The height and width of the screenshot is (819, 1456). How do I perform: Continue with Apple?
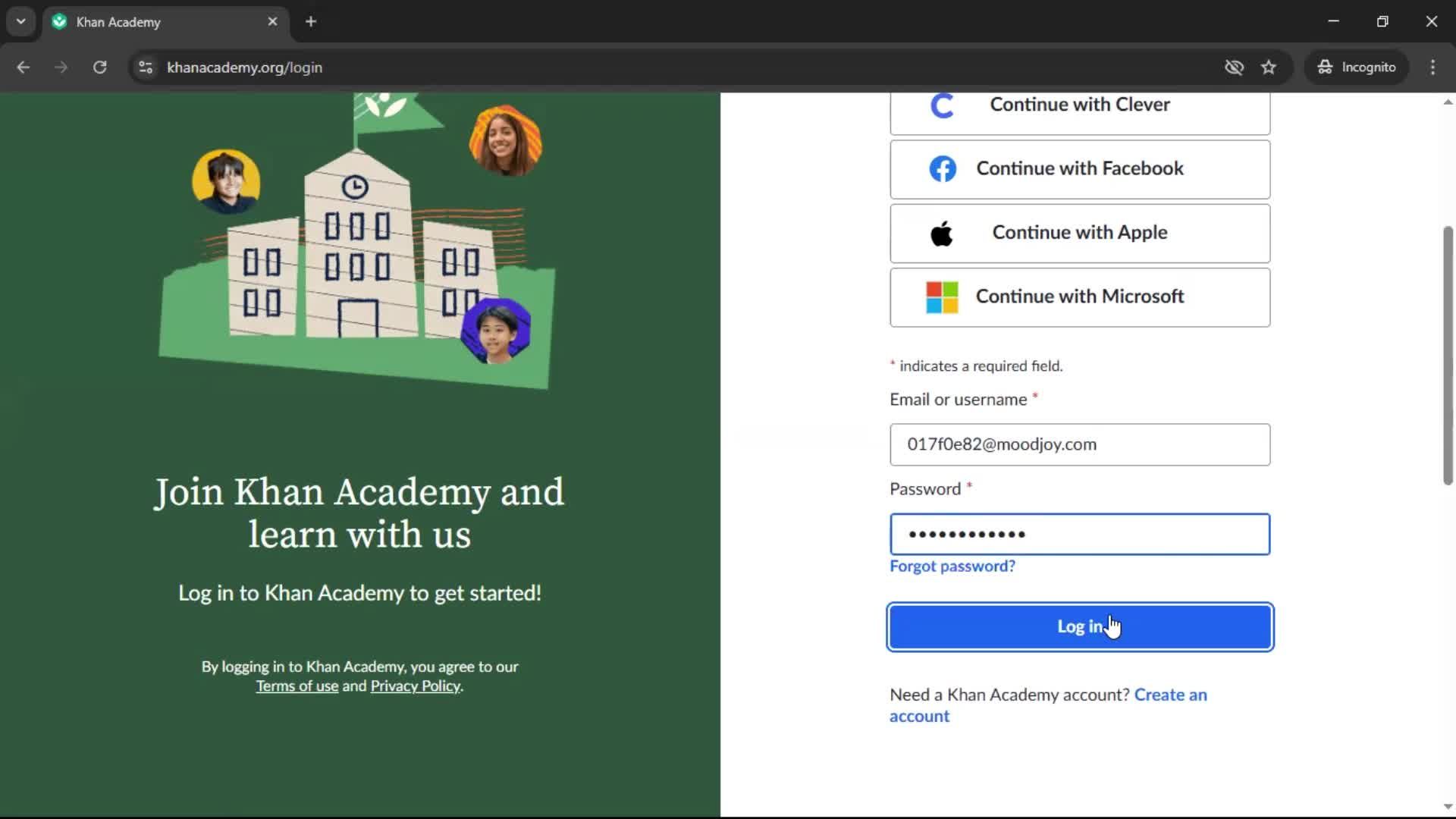coord(1080,234)
